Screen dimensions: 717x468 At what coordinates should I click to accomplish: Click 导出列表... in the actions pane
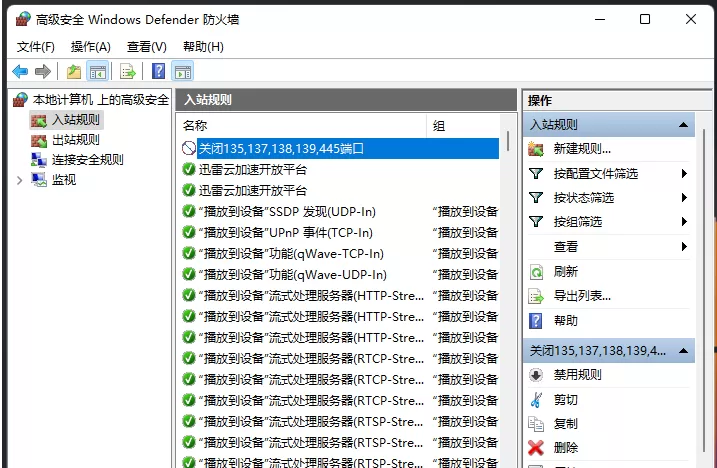pos(582,296)
